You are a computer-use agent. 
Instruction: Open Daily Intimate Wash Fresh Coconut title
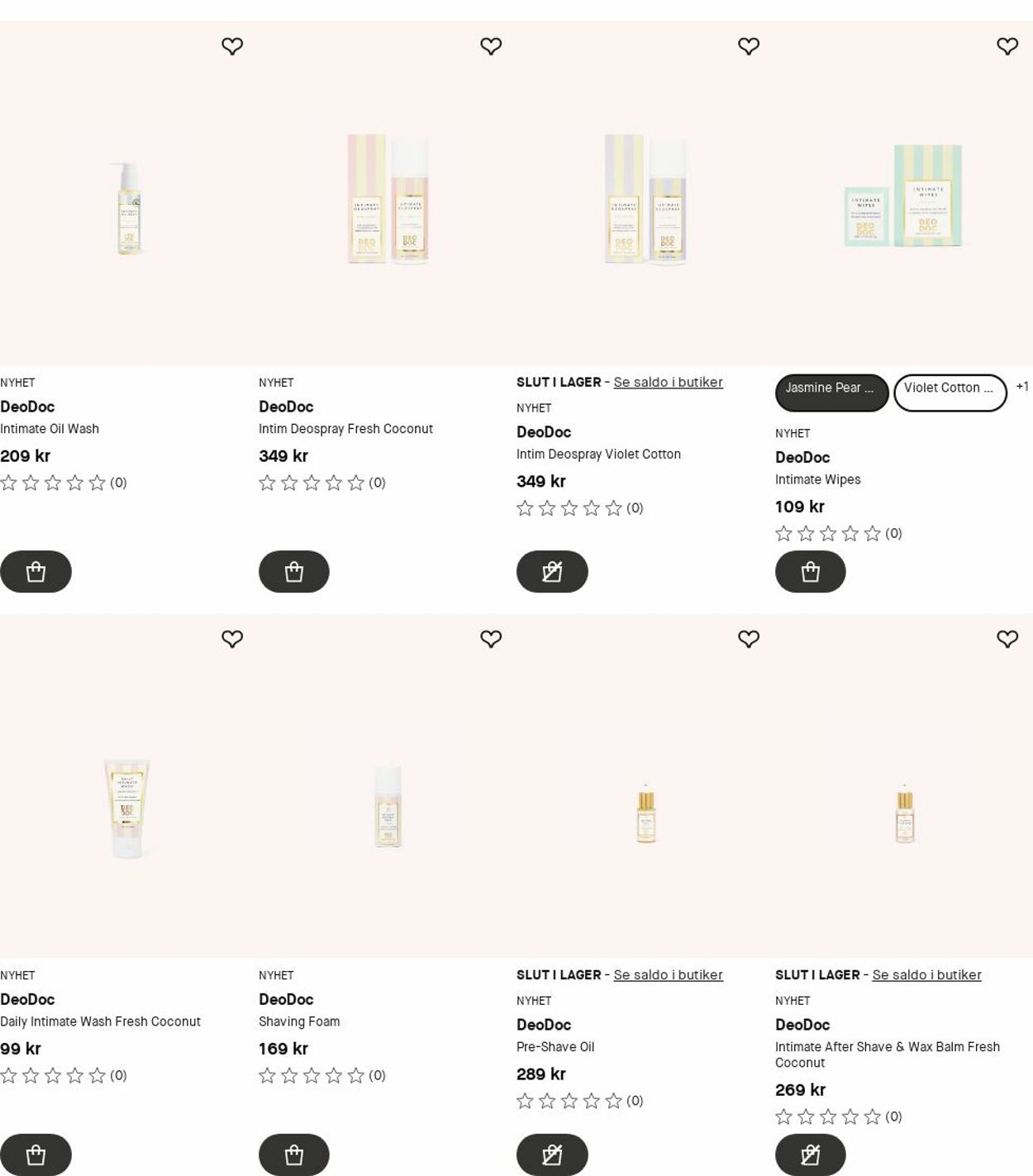coord(100,1021)
